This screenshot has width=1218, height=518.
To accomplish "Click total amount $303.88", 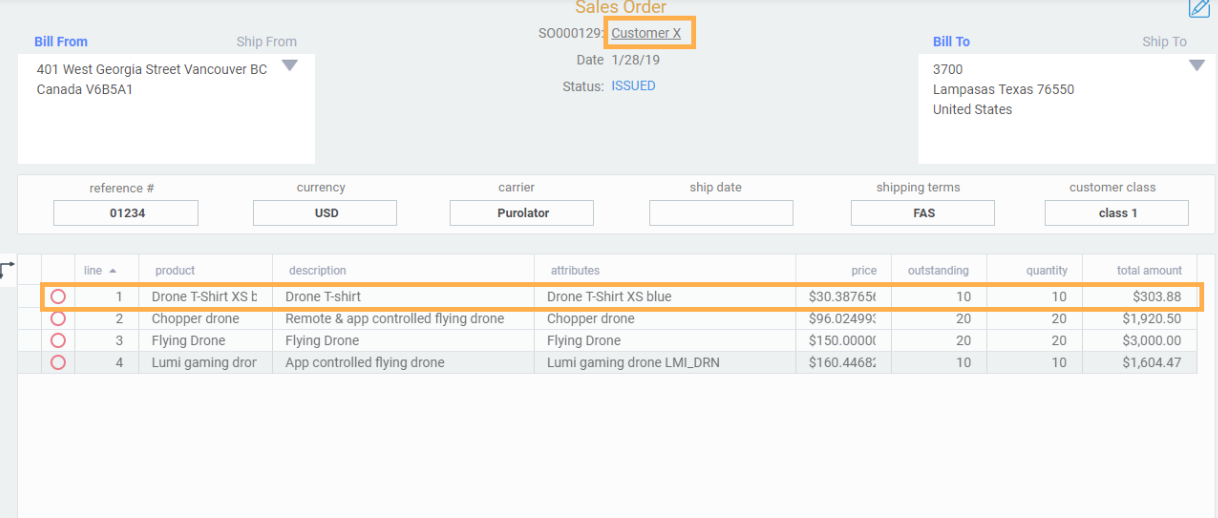I will click(1157, 297).
